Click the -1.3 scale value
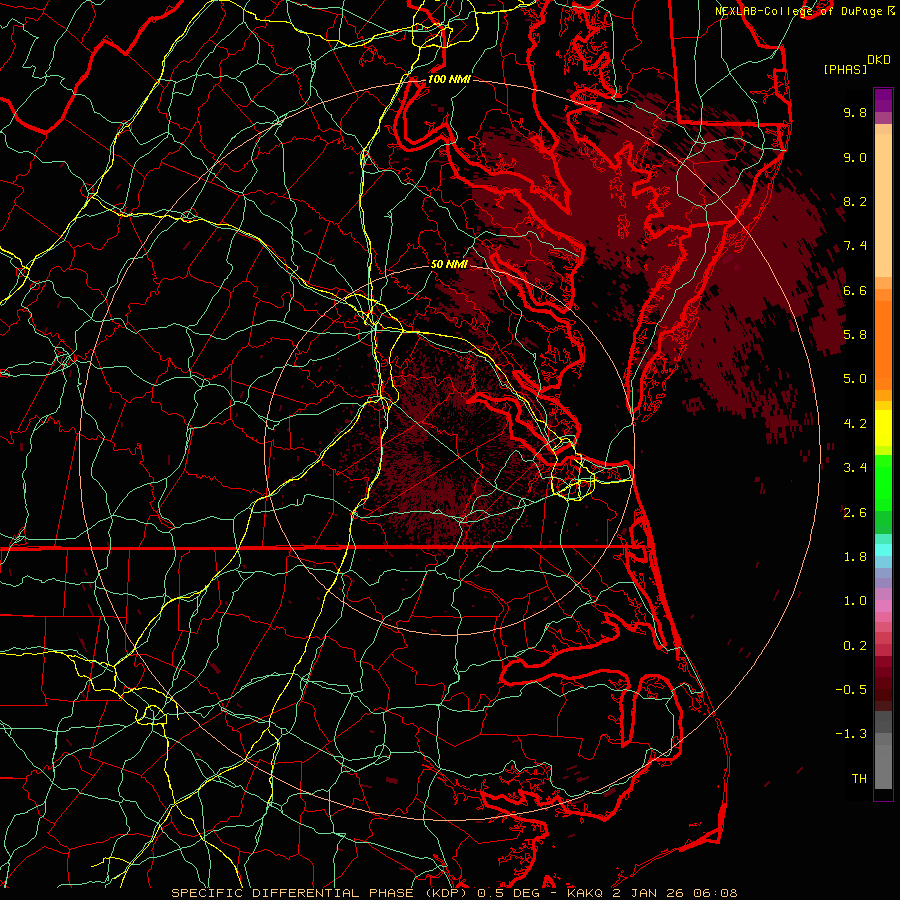The image size is (900, 900). pyautogui.click(x=851, y=734)
